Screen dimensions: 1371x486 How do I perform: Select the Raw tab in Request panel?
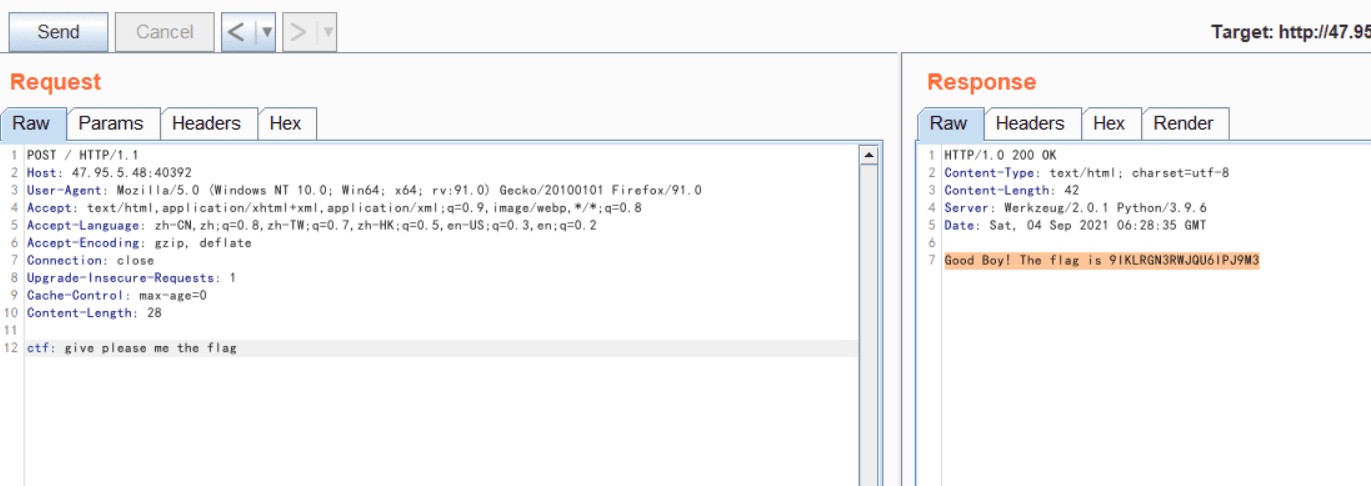(x=31, y=124)
